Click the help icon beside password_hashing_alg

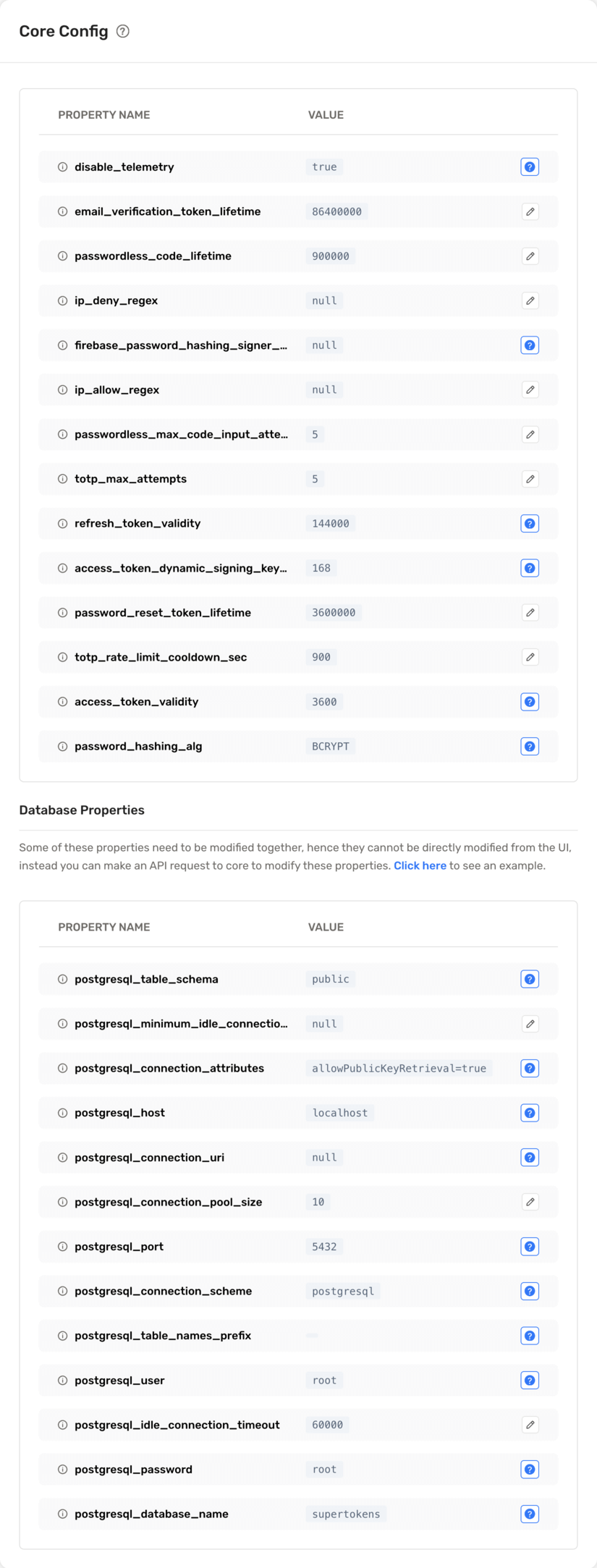(x=530, y=746)
